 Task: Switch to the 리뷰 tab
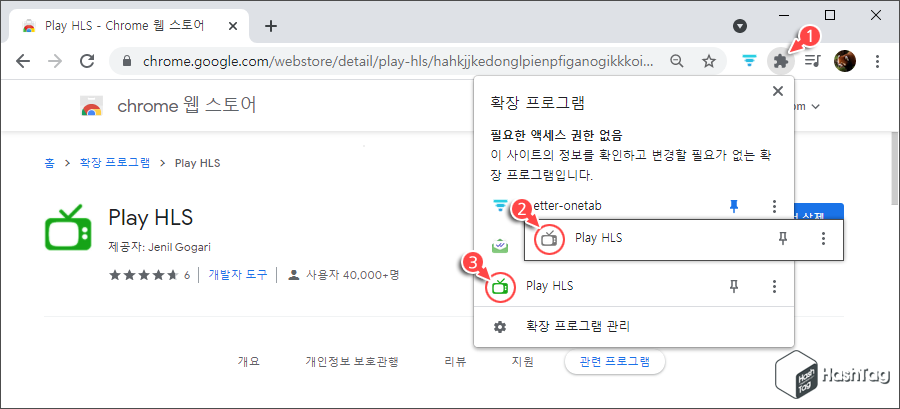pyautogui.click(x=455, y=362)
